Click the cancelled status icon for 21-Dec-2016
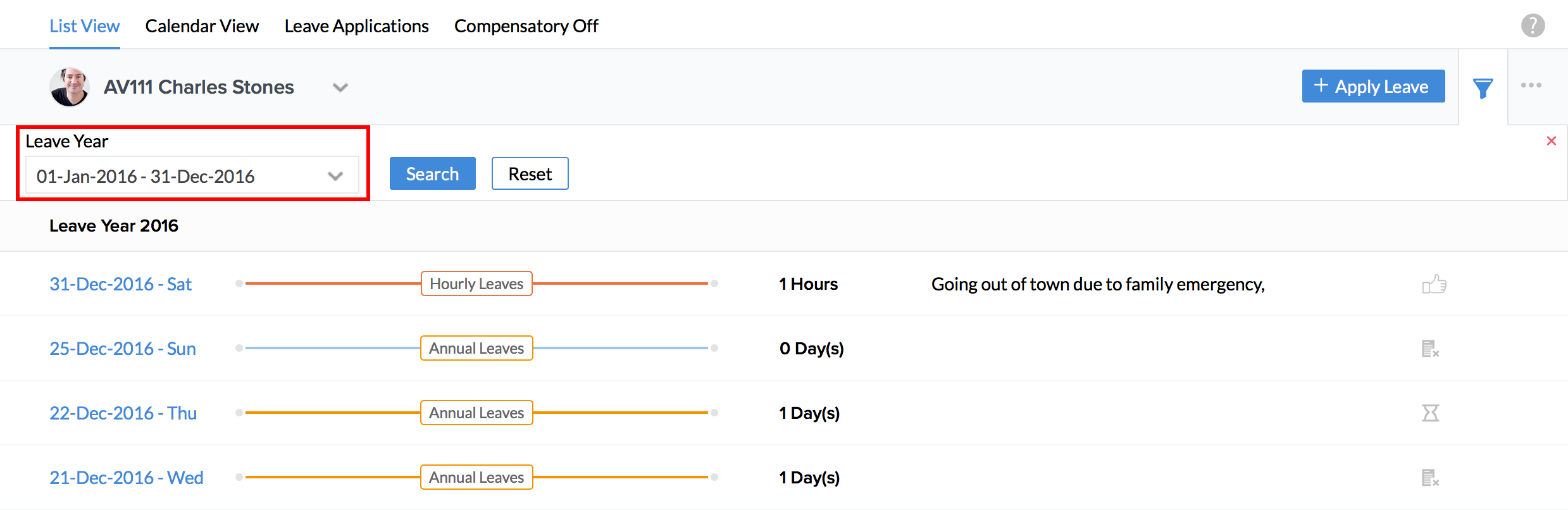Screen dimensions: 1568x510 [1430, 478]
